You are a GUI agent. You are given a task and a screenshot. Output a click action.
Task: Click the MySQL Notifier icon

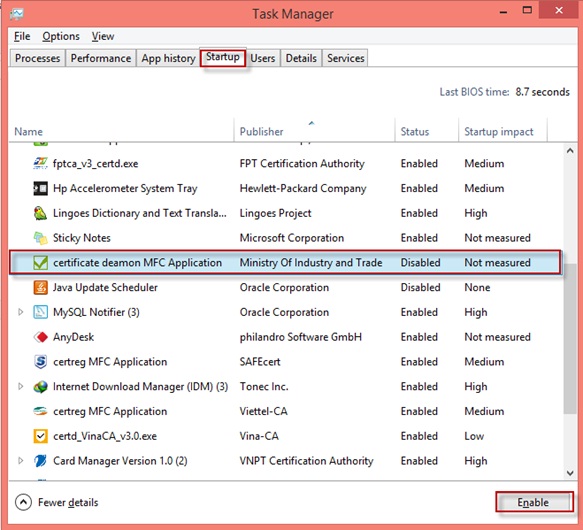coord(40,312)
